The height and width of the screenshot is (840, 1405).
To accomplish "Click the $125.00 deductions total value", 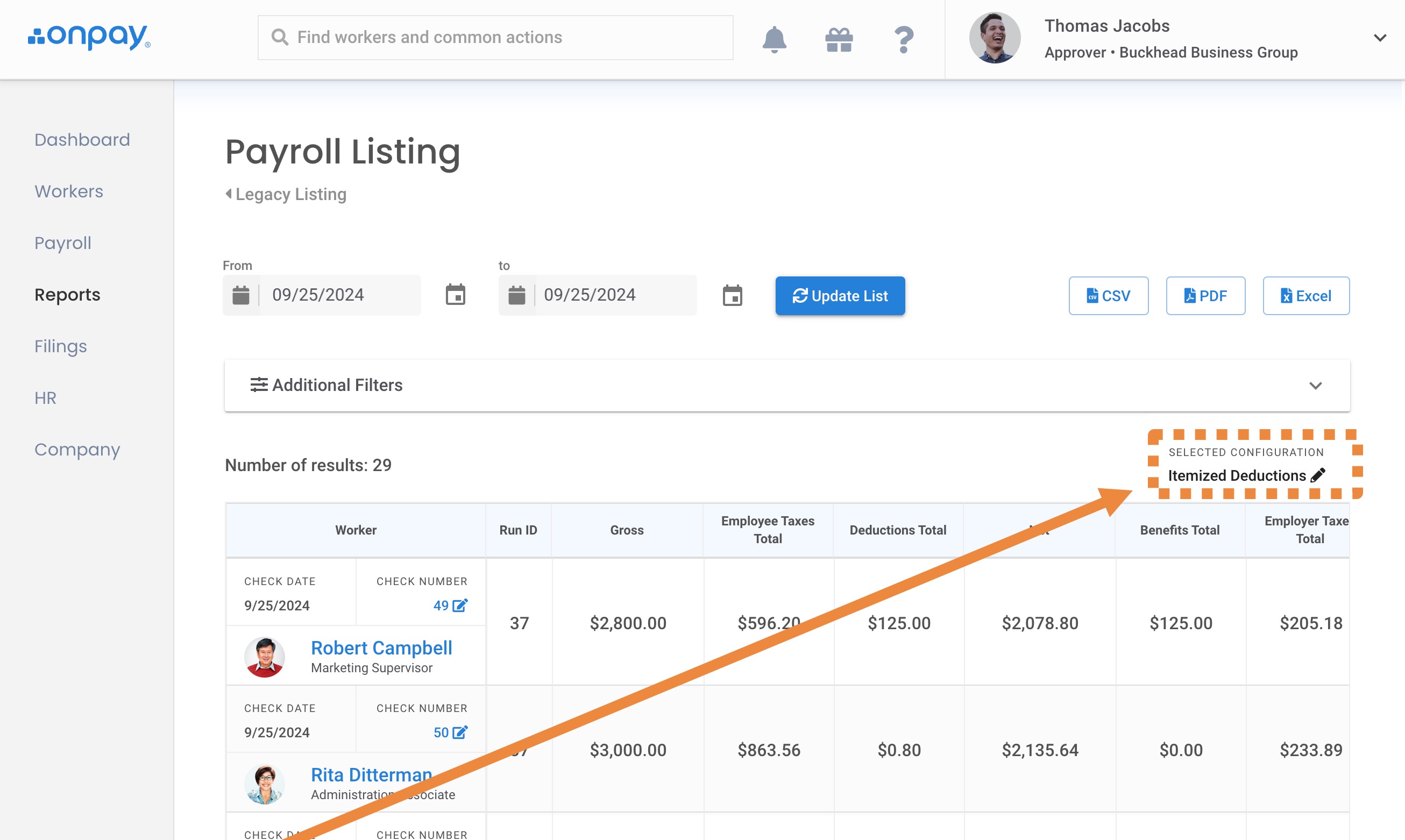I will coord(899,623).
